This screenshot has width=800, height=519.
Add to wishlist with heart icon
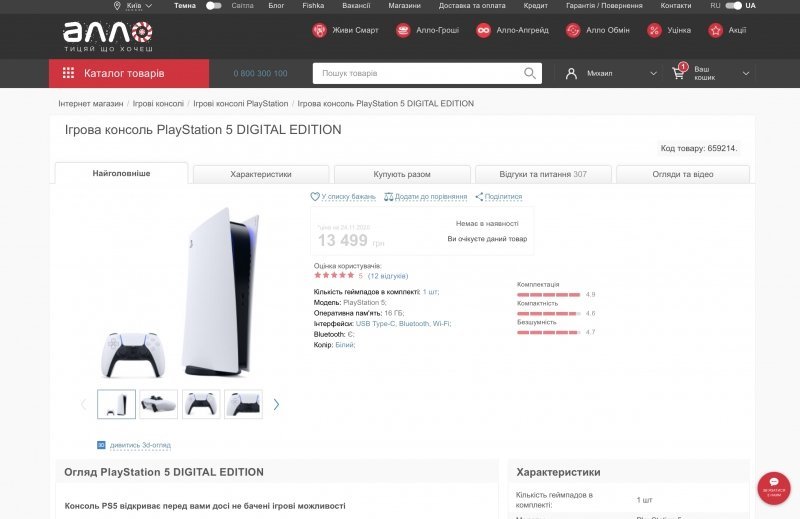[x=315, y=196]
